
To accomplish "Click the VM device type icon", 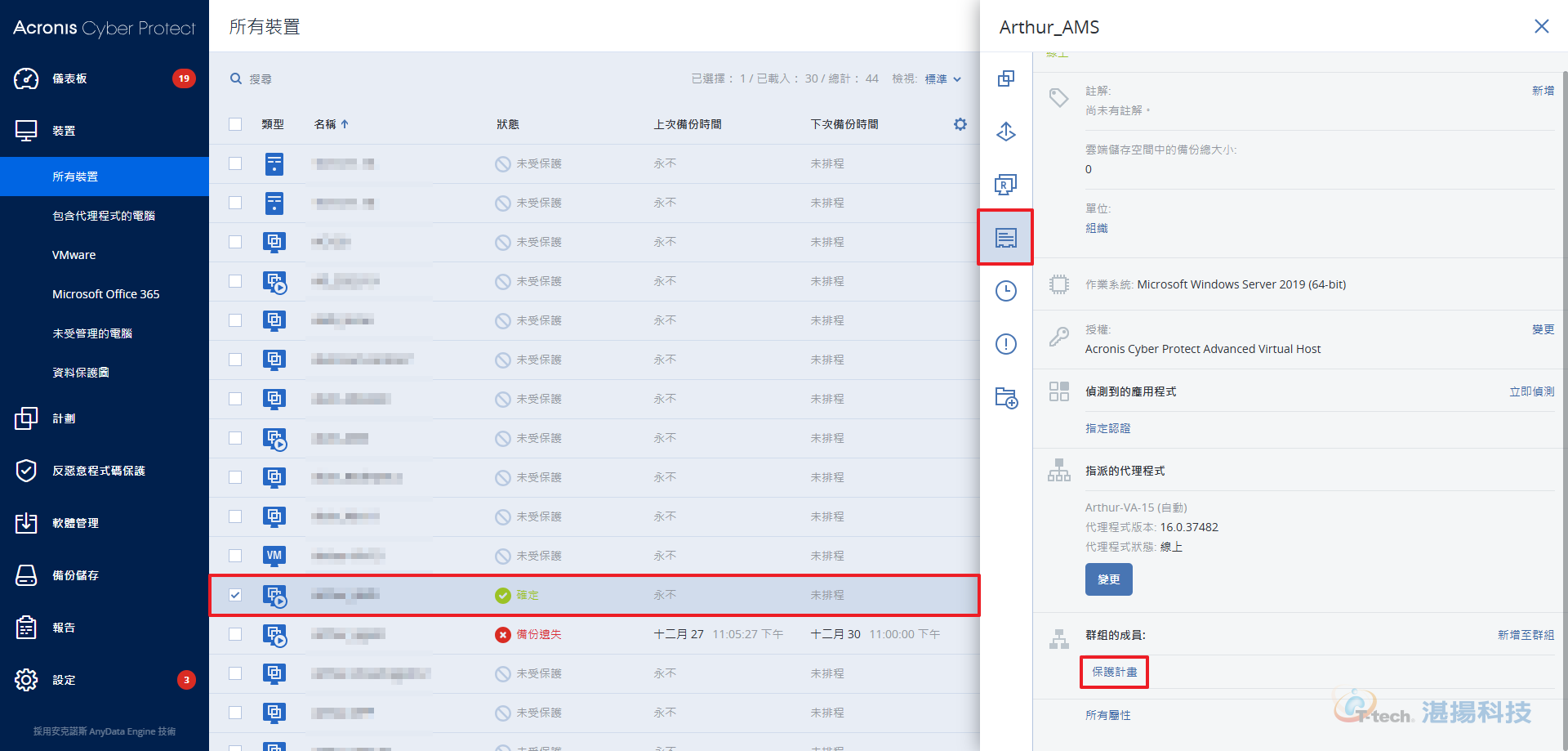I will (274, 556).
